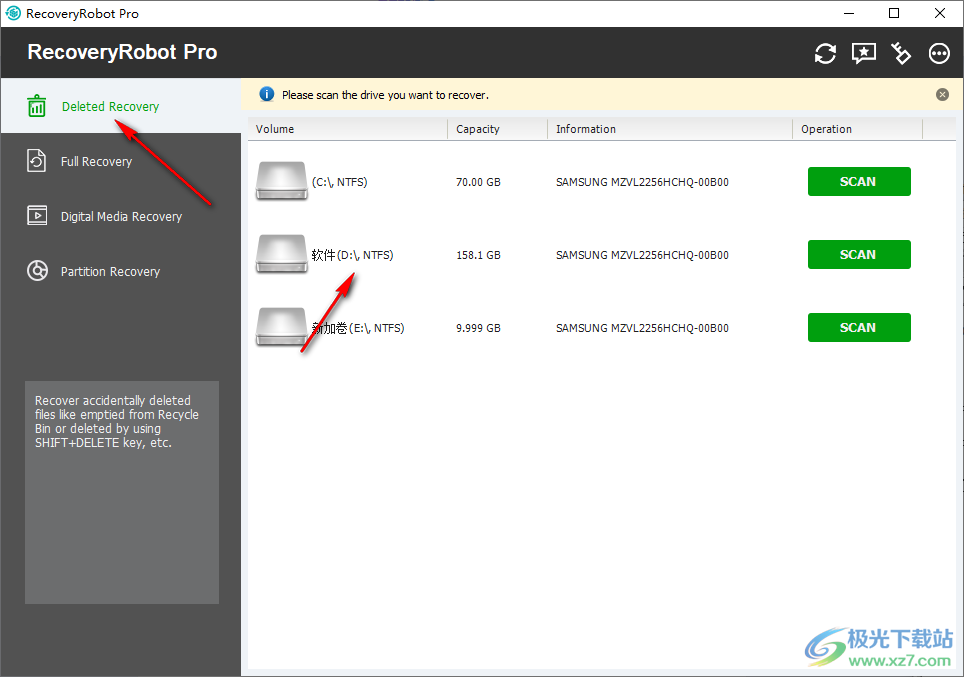Click the activation tag icon in header
The height and width of the screenshot is (677, 964).
(901, 53)
